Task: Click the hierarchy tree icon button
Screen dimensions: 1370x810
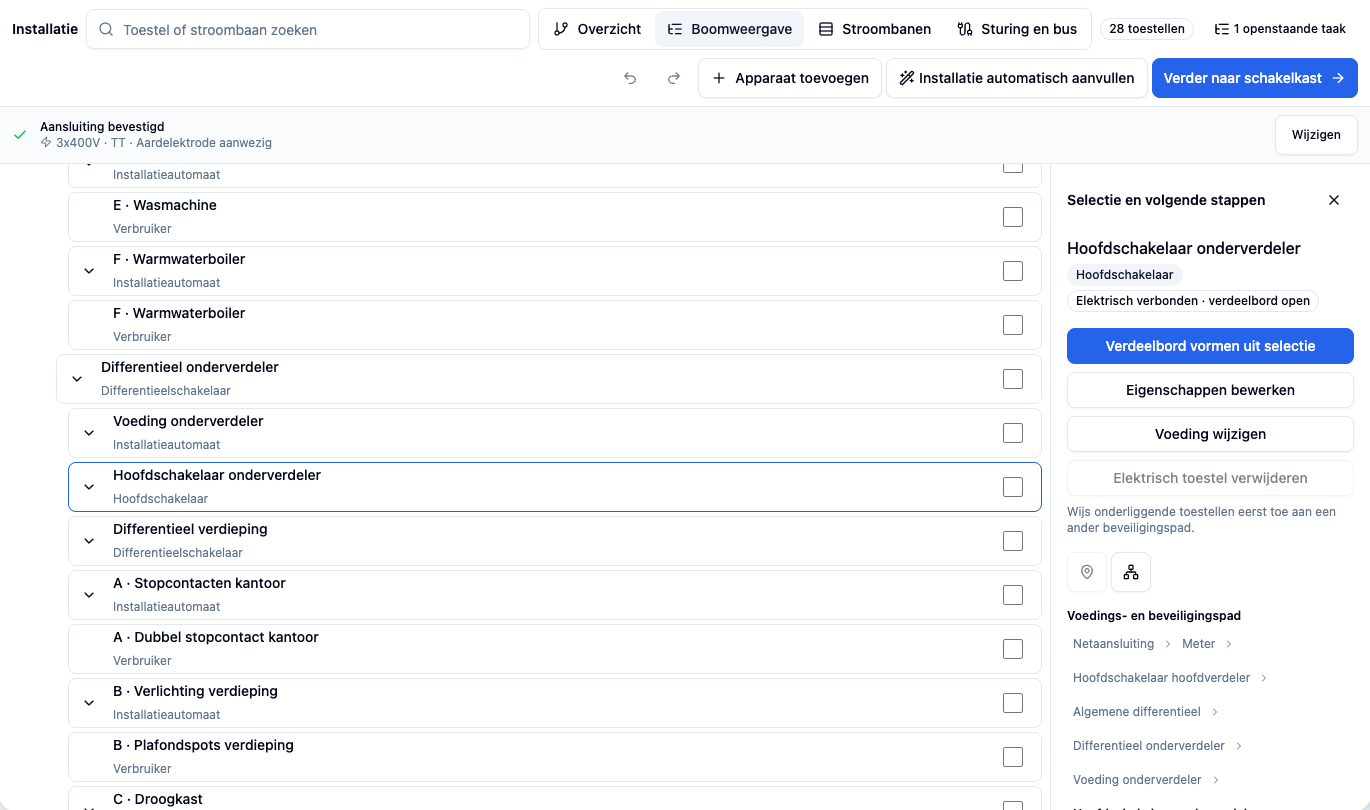Action: coord(1131,572)
